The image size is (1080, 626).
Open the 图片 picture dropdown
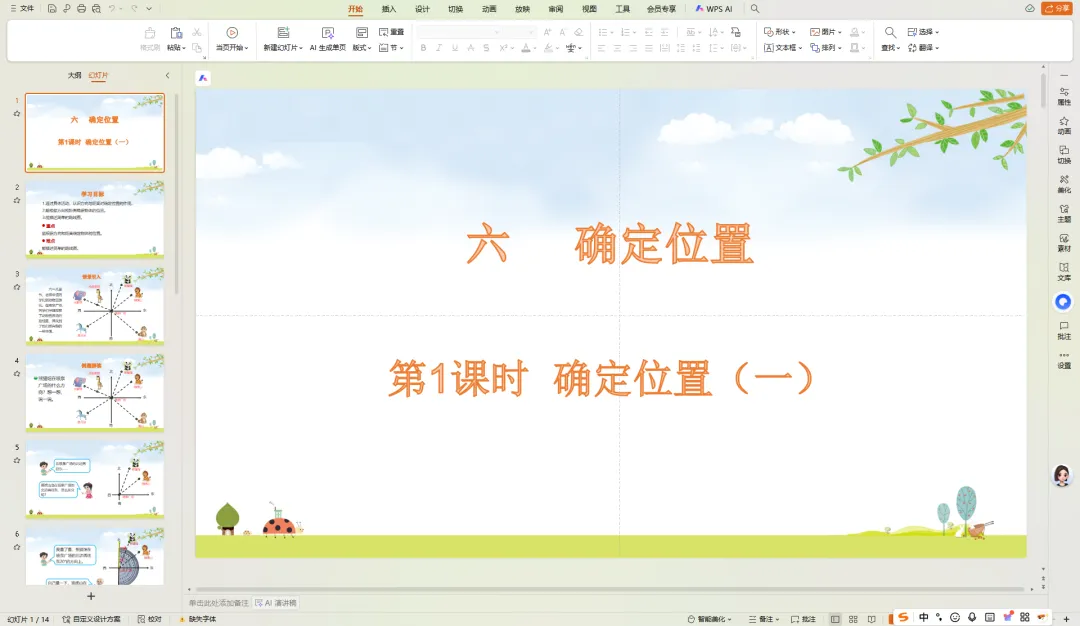tap(826, 32)
